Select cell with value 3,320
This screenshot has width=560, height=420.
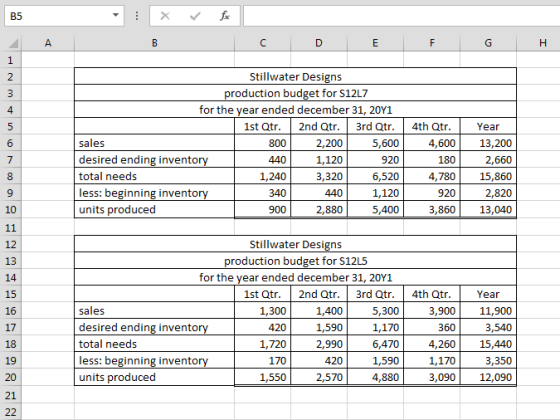coord(319,176)
